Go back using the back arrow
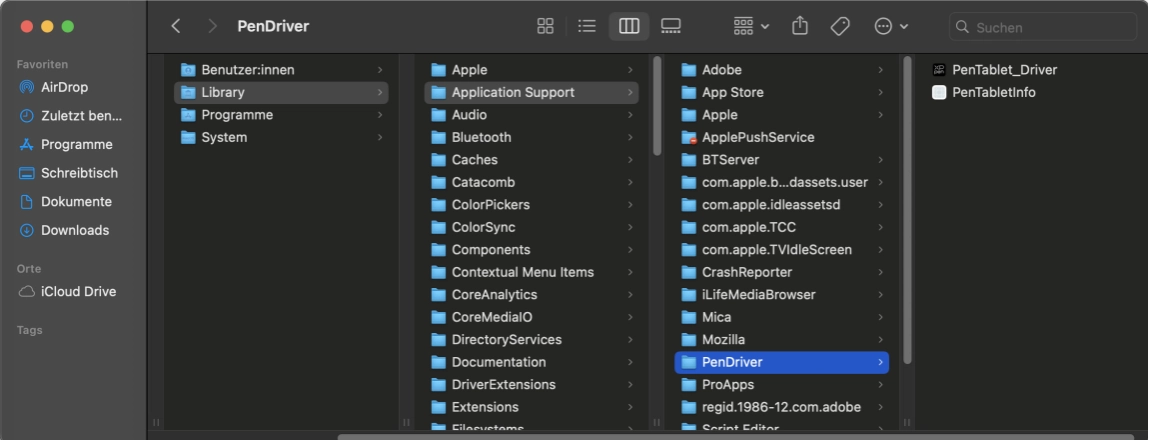Viewport: 1149px width, 441px height. [x=176, y=27]
